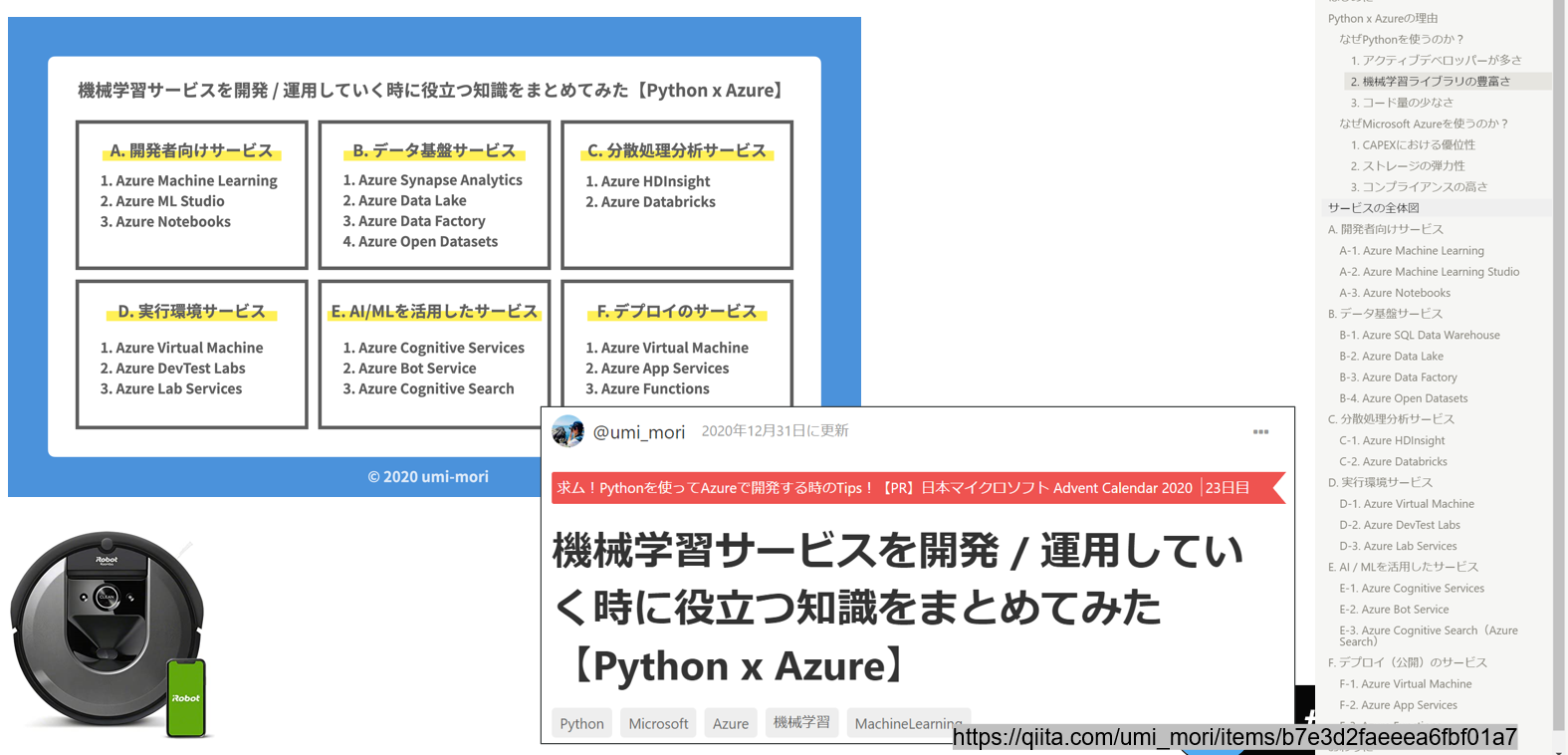Open the @umi_mori author profile link
Image resolution: width=1568 pixels, height=755 pixels.
tap(639, 432)
